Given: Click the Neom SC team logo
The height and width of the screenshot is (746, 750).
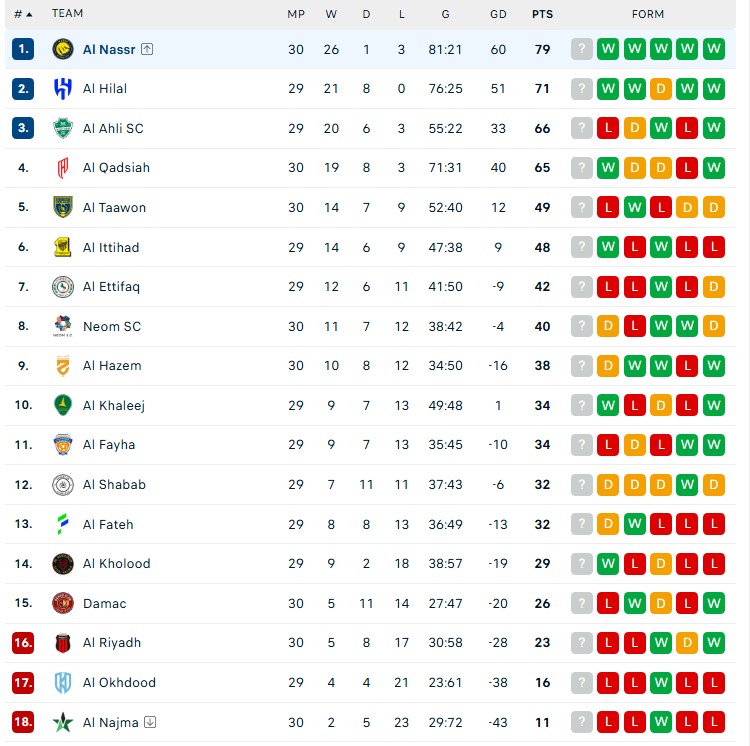Looking at the screenshot, I should (63, 326).
